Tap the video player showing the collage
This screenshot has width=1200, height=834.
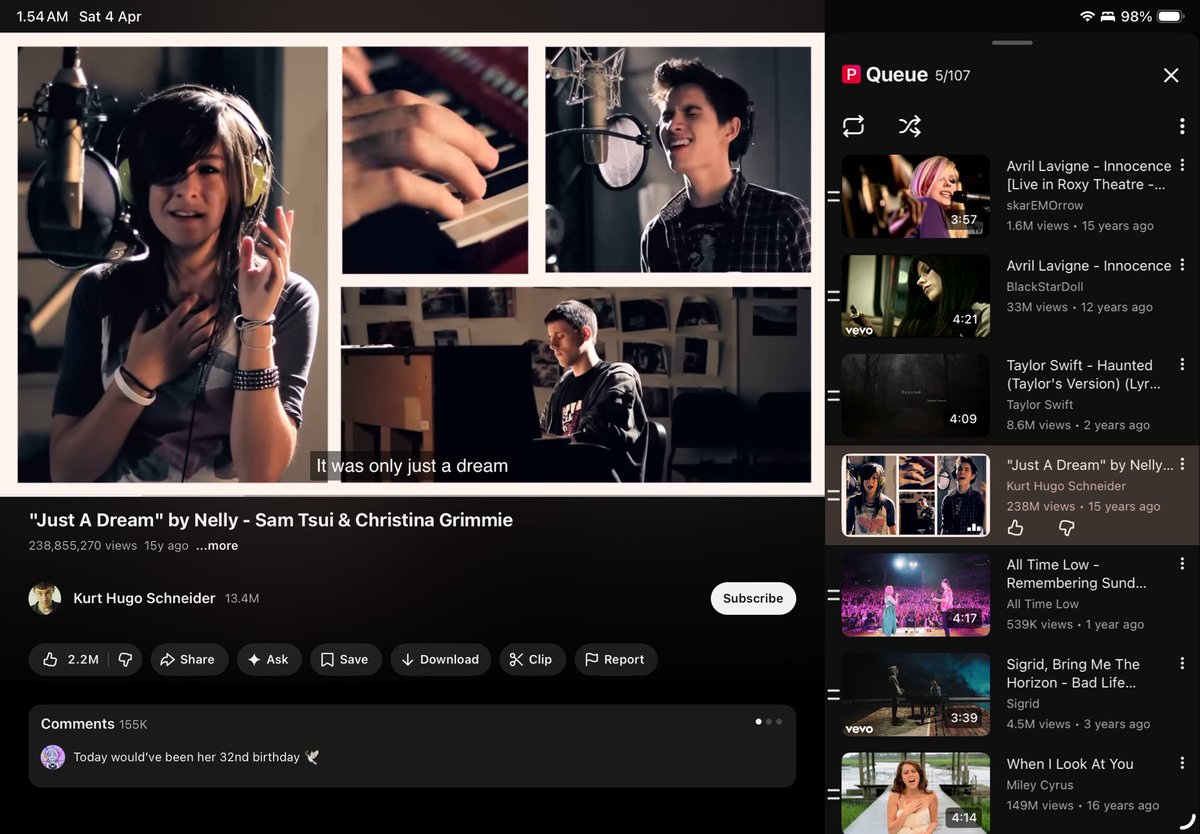[x=412, y=264]
